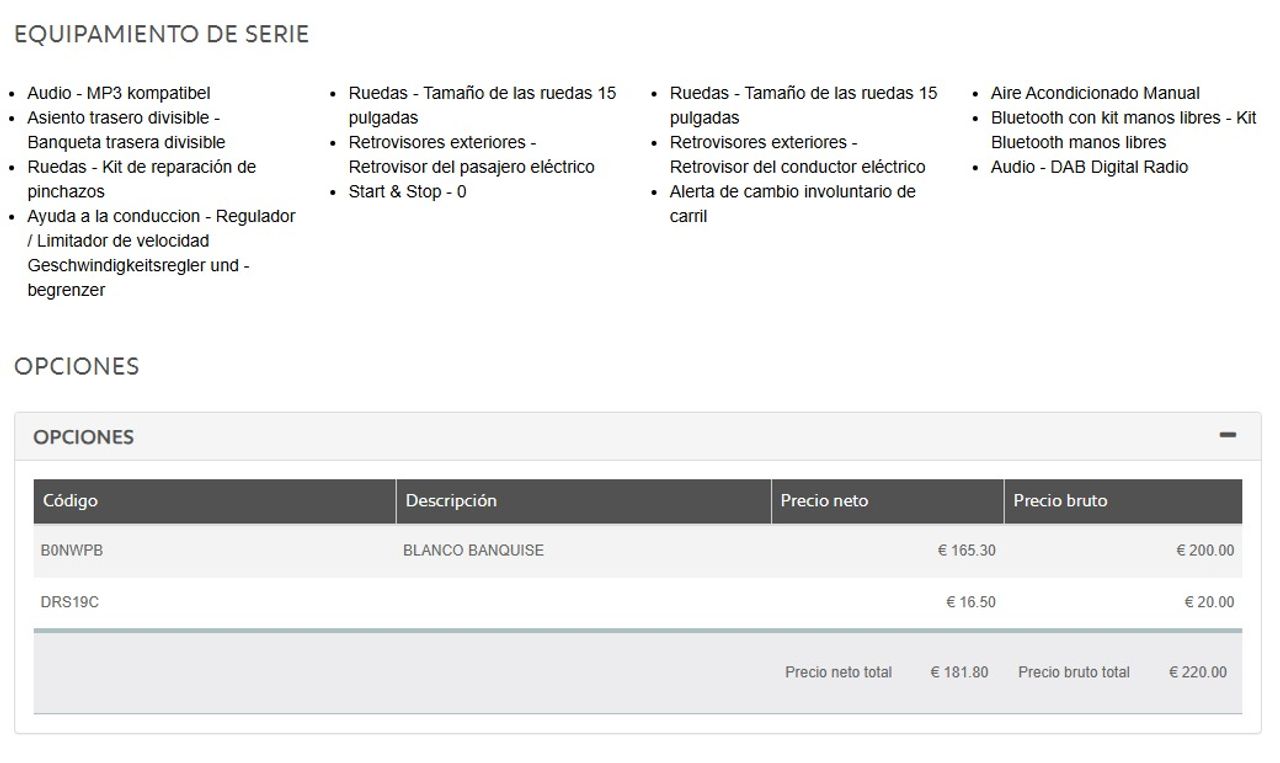Collapse the OPCIONES panel with minus icon

(x=1228, y=435)
